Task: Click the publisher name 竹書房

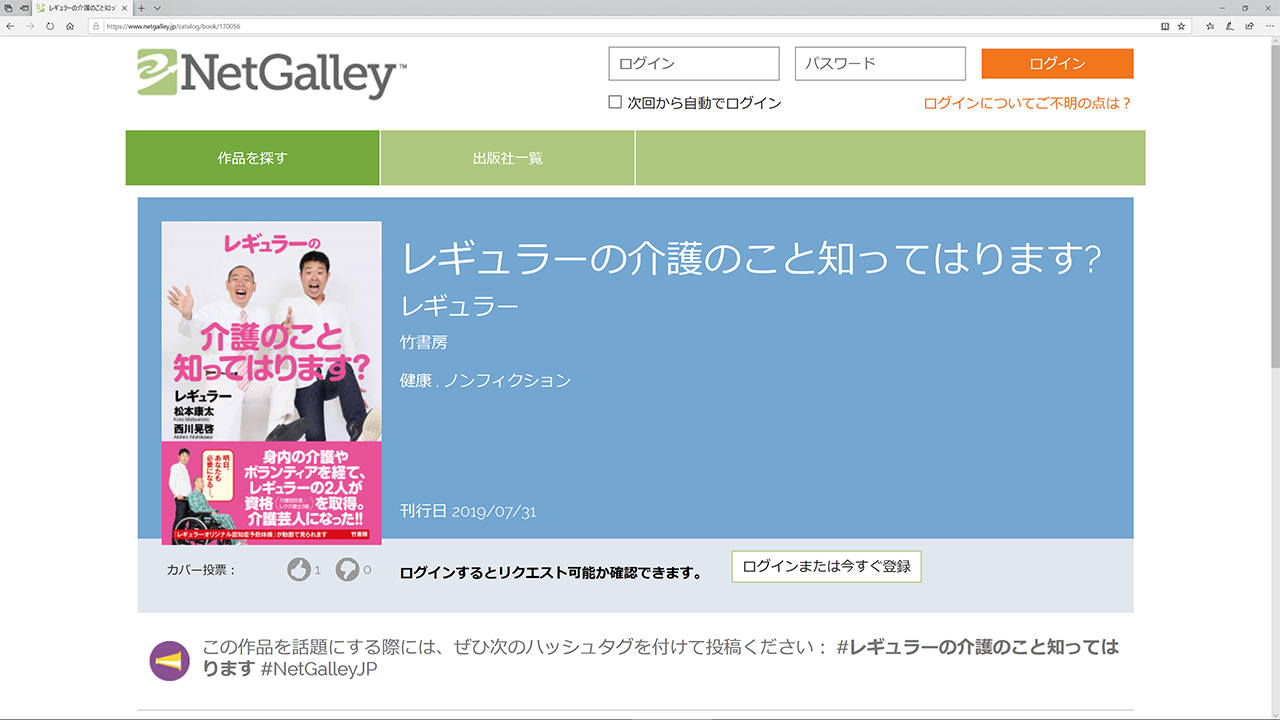Action: 423,342
